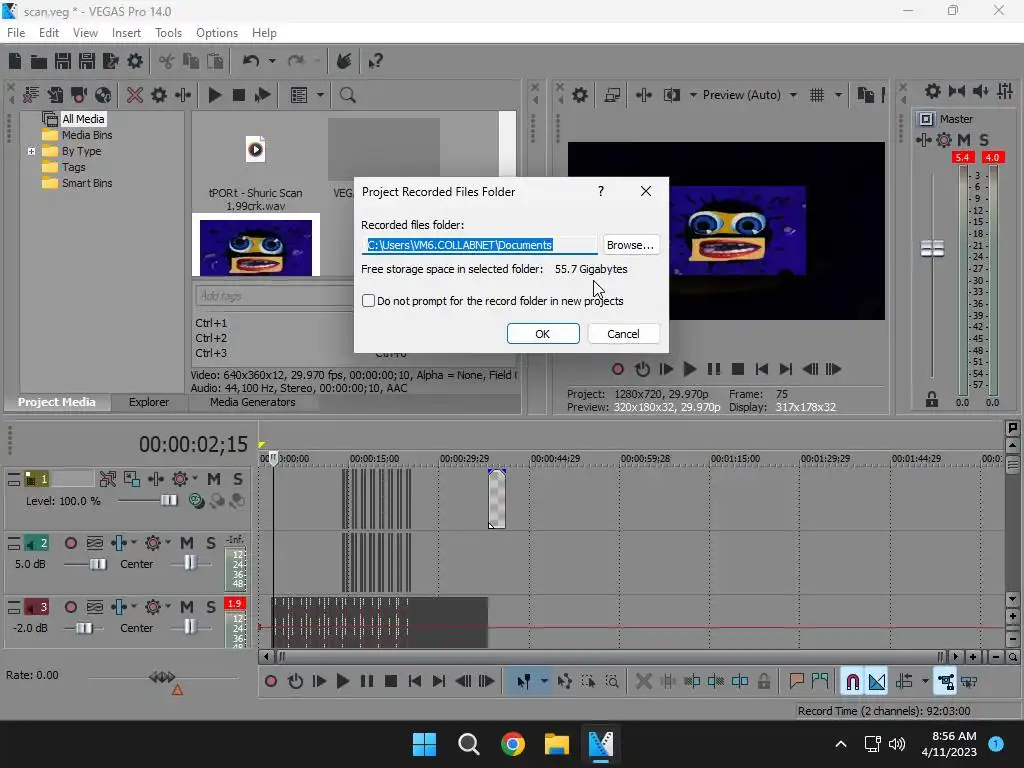Viewport: 1024px width, 768px height.
Task: Click the Preview Record button
Action: [x=618, y=370]
